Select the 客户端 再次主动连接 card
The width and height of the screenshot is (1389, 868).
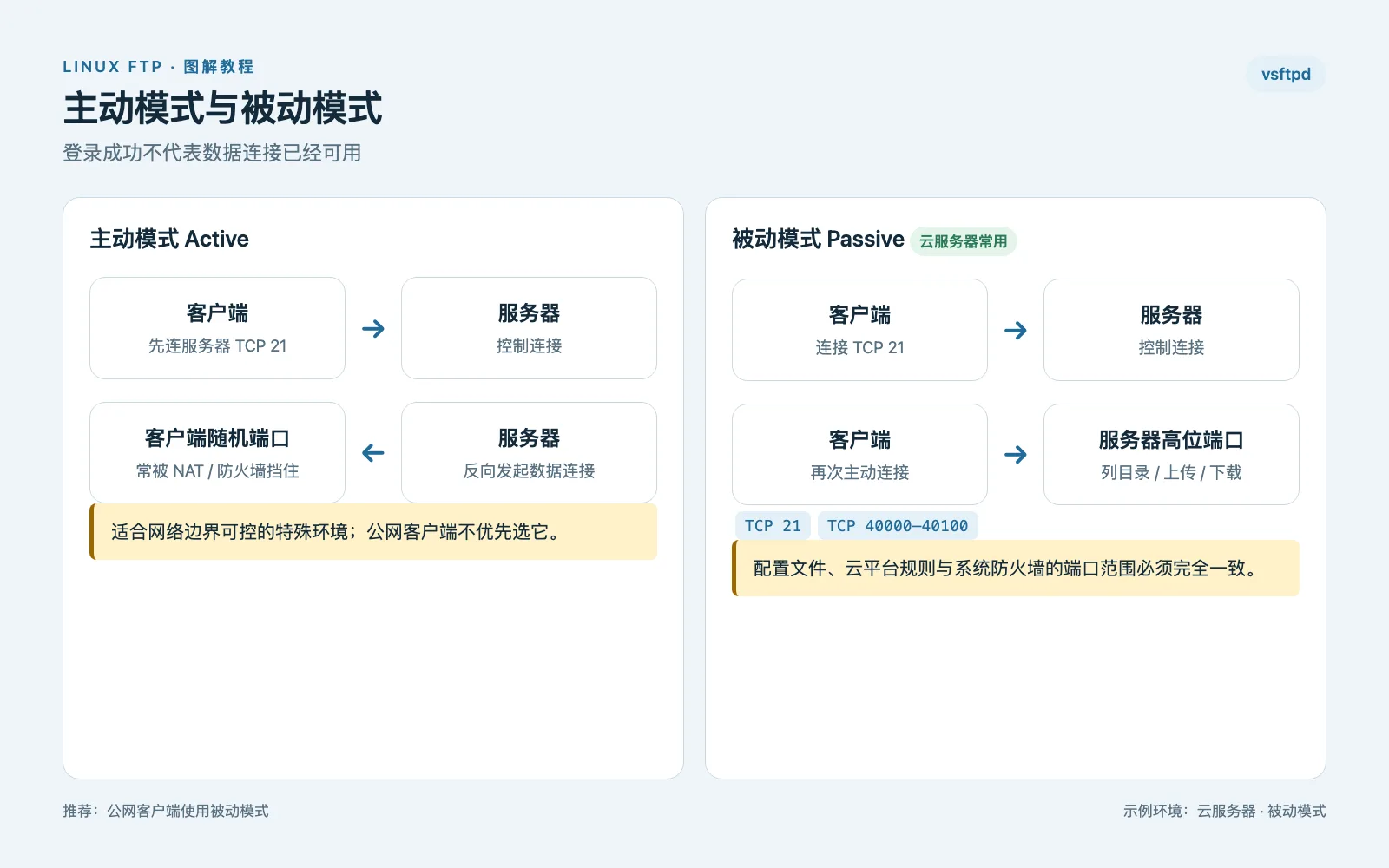[x=859, y=455]
